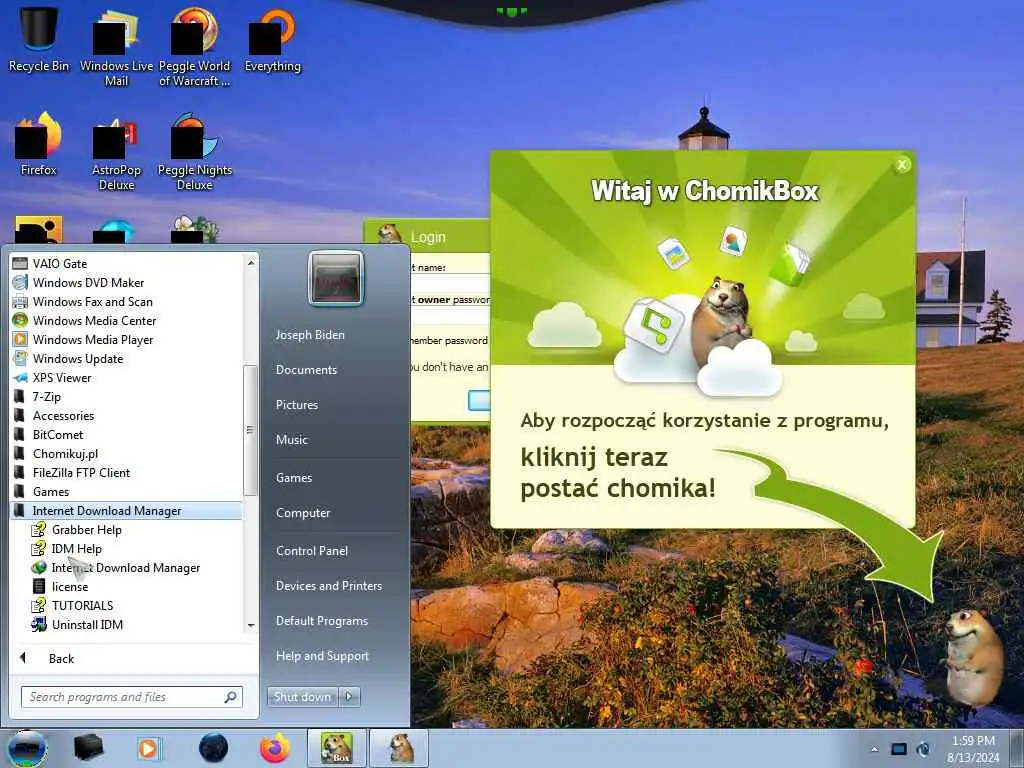Screen dimensions: 1024x768
Task: Open Devices and Printers
Action: pos(329,586)
